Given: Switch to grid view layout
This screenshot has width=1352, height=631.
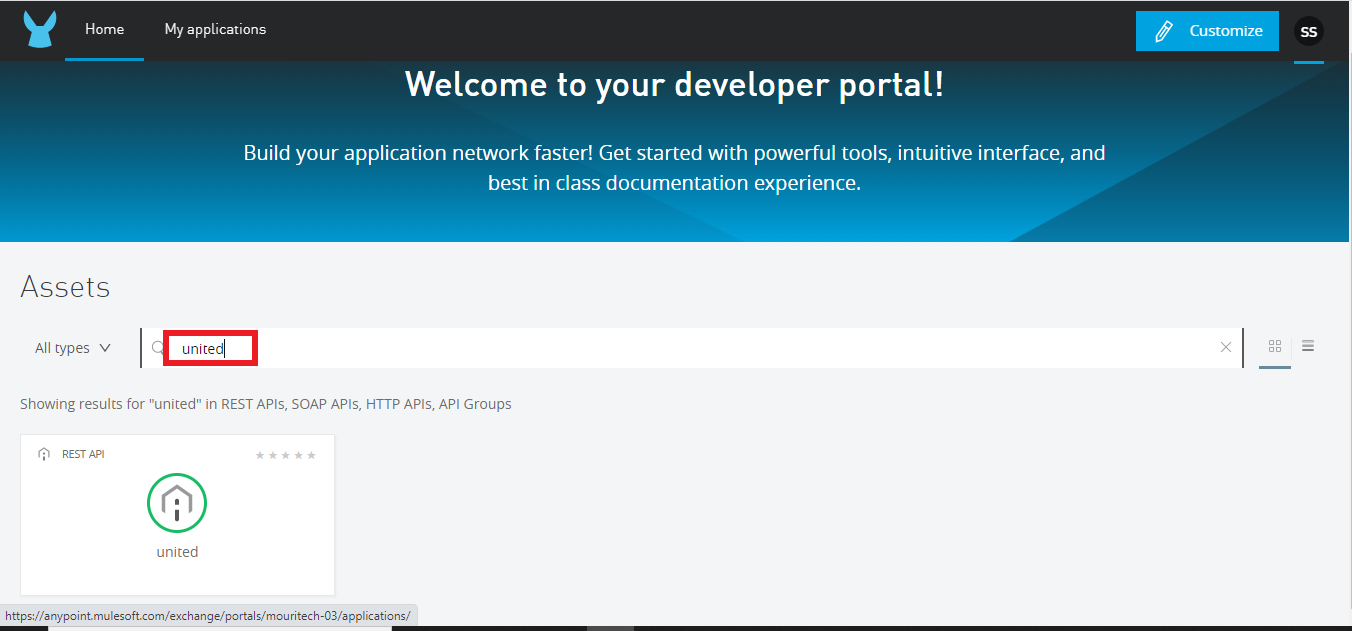Looking at the screenshot, I should [x=1275, y=346].
